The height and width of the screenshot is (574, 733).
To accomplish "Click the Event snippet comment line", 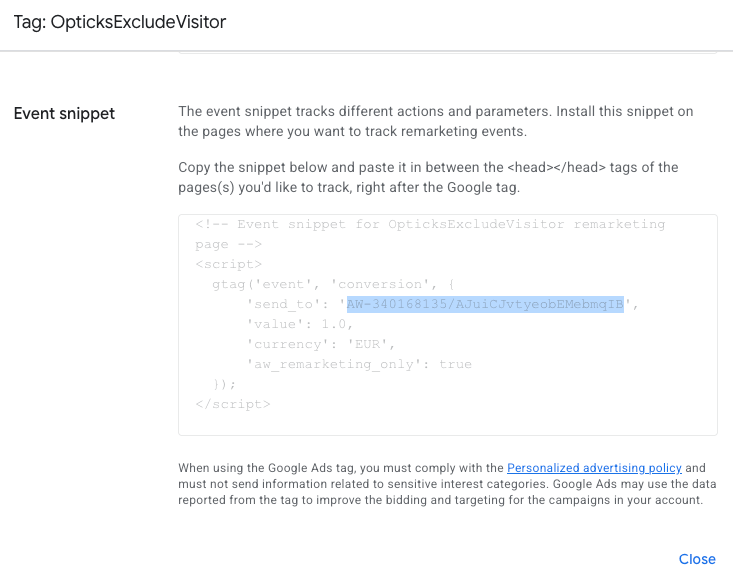I will [x=430, y=224].
